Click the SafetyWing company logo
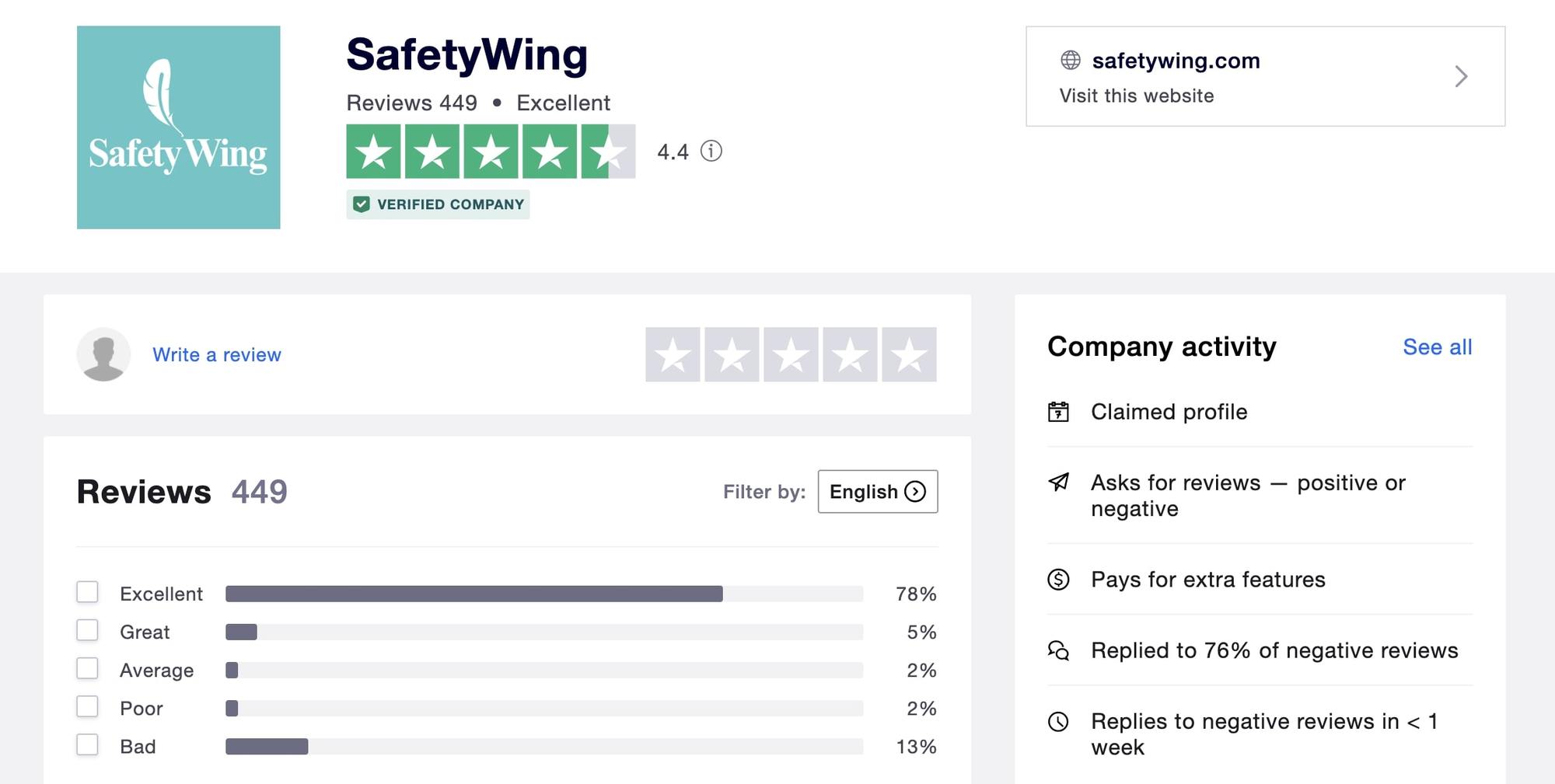 pos(178,127)
